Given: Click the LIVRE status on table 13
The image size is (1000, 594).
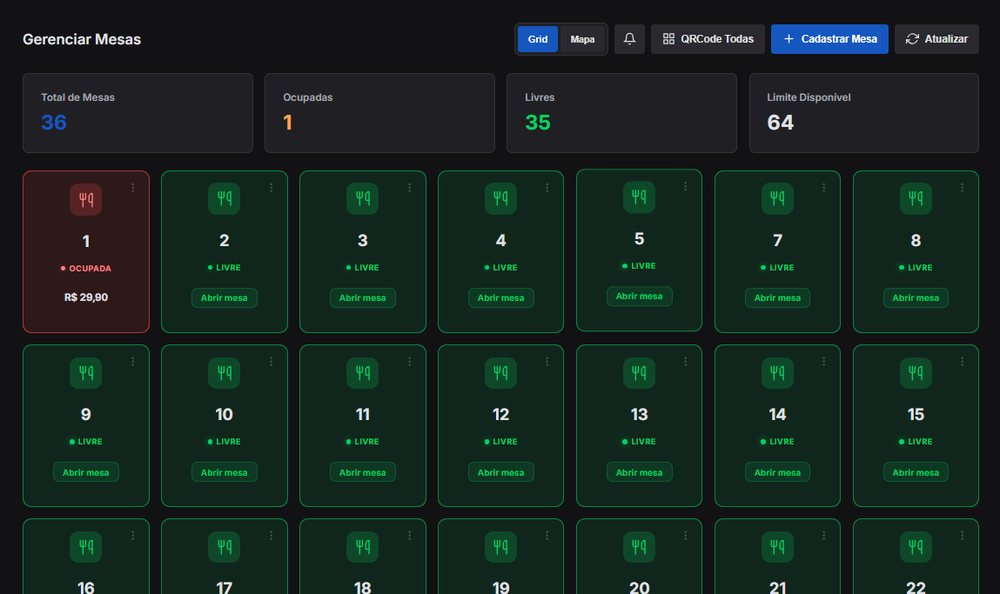Looking at the screenshot, I should point(639,442).
